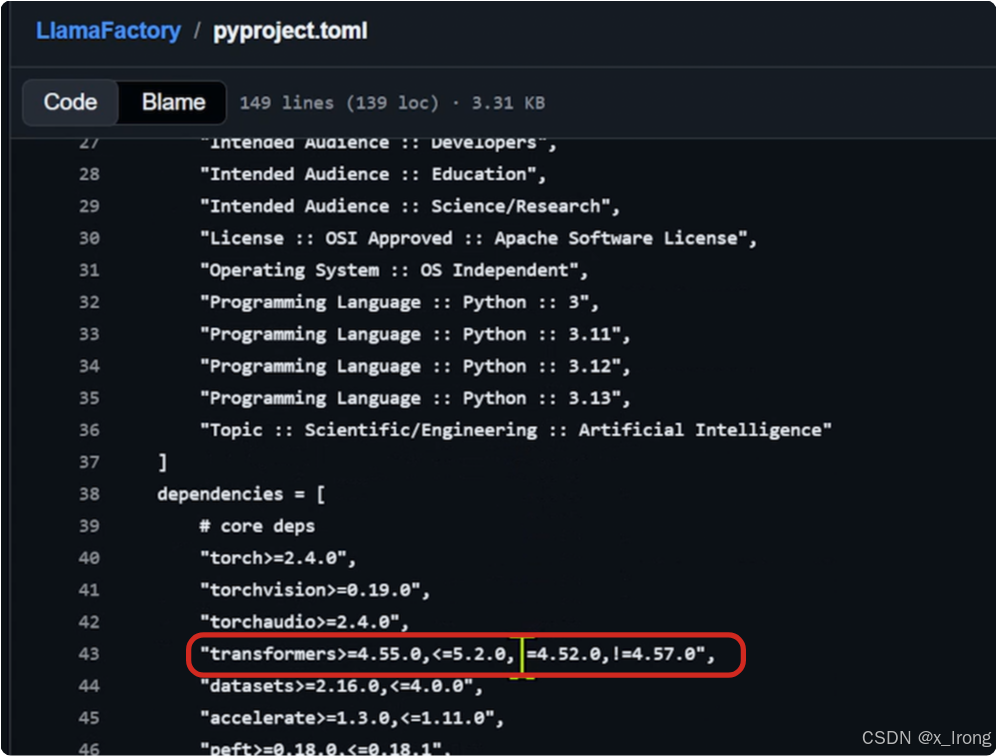Click the 'Intended Audience :: Science/Research' line

(x=410, y=206)
